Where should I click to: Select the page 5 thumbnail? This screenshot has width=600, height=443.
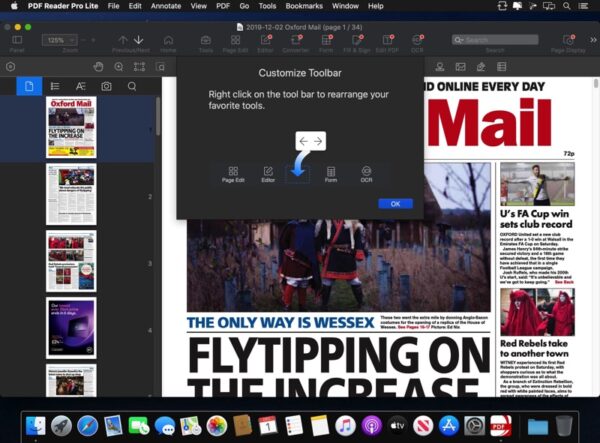pos(71,380)
